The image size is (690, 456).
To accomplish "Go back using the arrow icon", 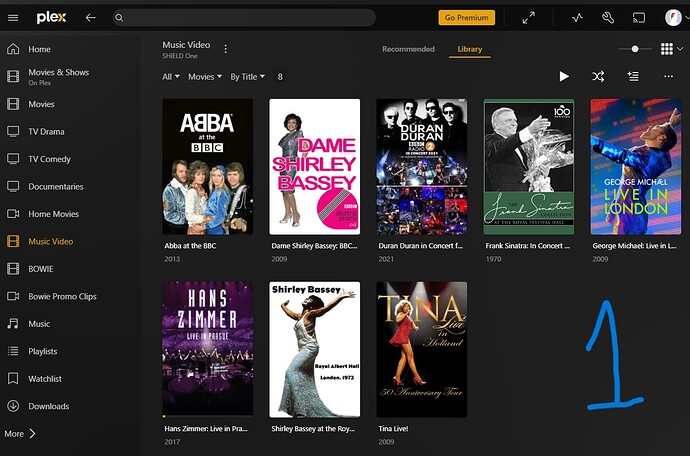I will point(91,18).
